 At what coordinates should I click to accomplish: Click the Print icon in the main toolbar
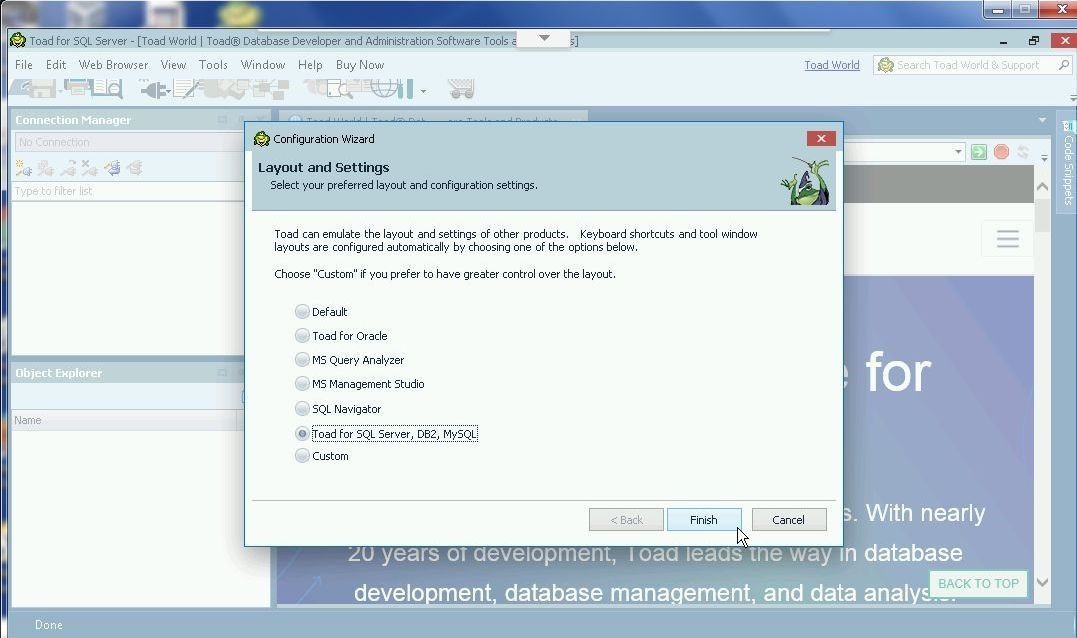(x=76, y=88)
